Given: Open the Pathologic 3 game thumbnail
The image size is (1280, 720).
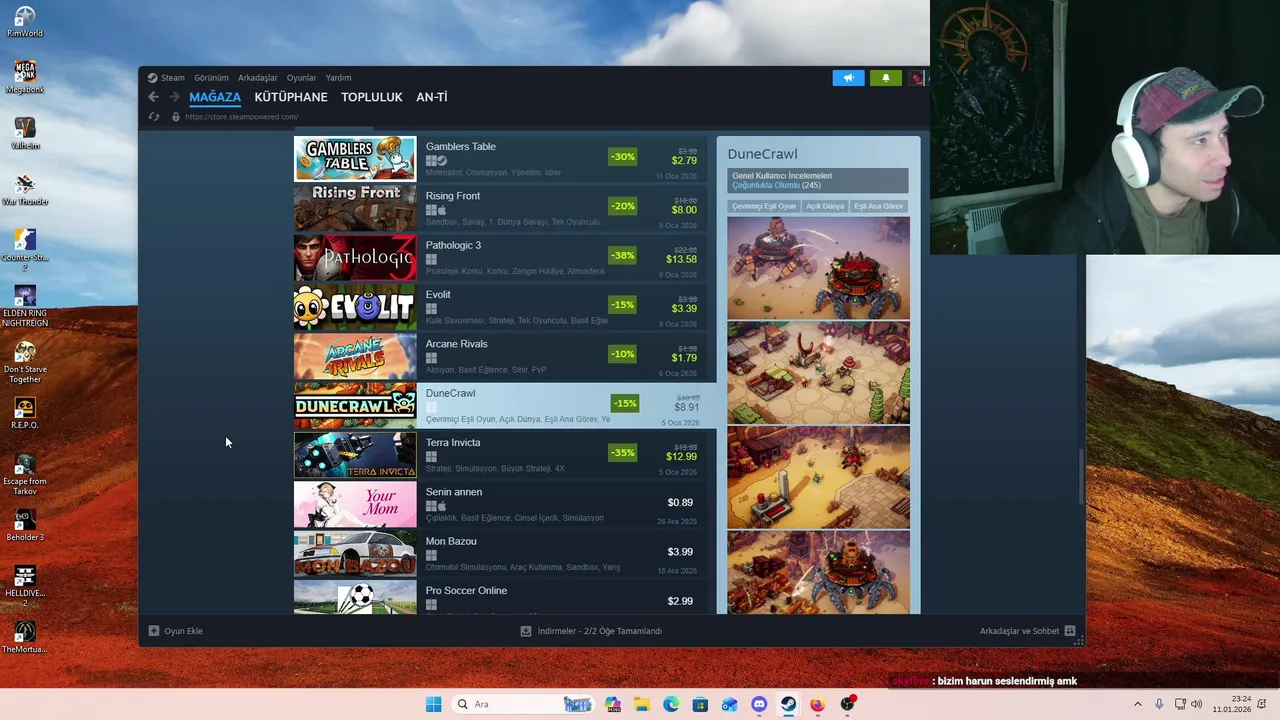Looking at the screenshot, I should tap(355, 257).
